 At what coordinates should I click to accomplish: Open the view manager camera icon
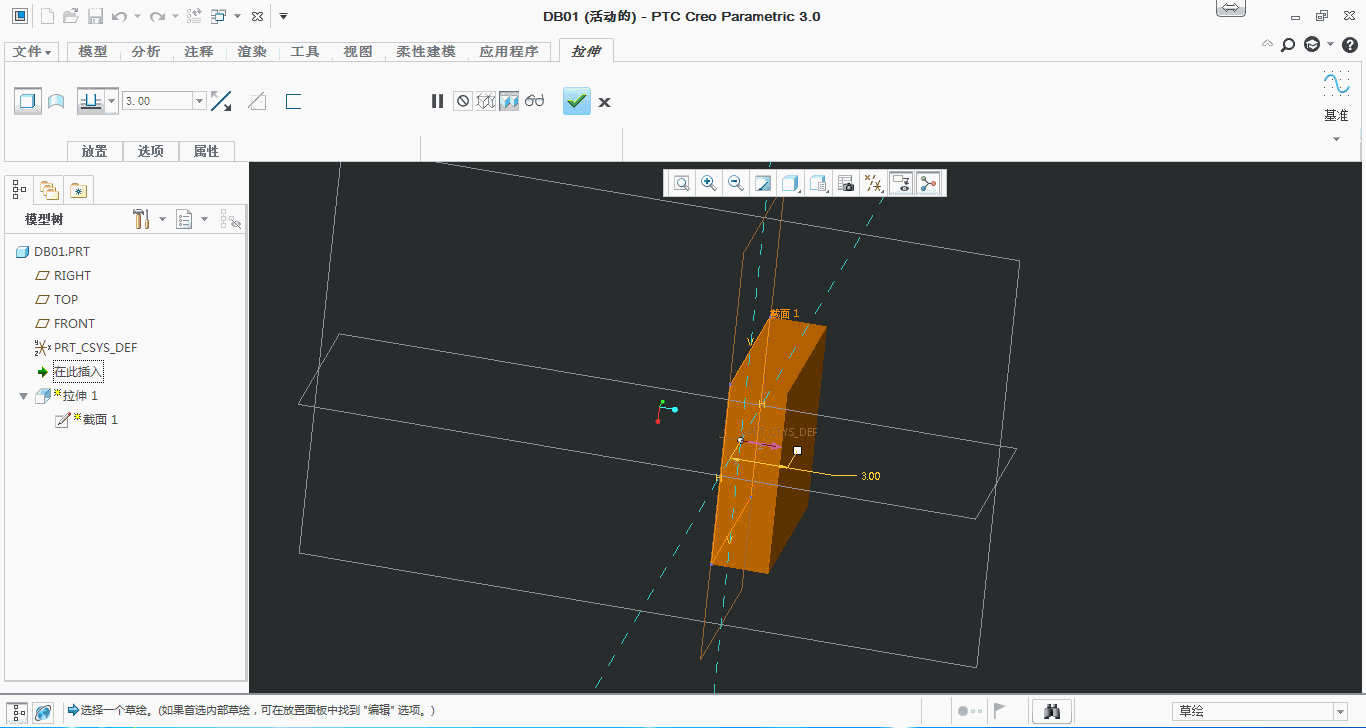[846, 183]
